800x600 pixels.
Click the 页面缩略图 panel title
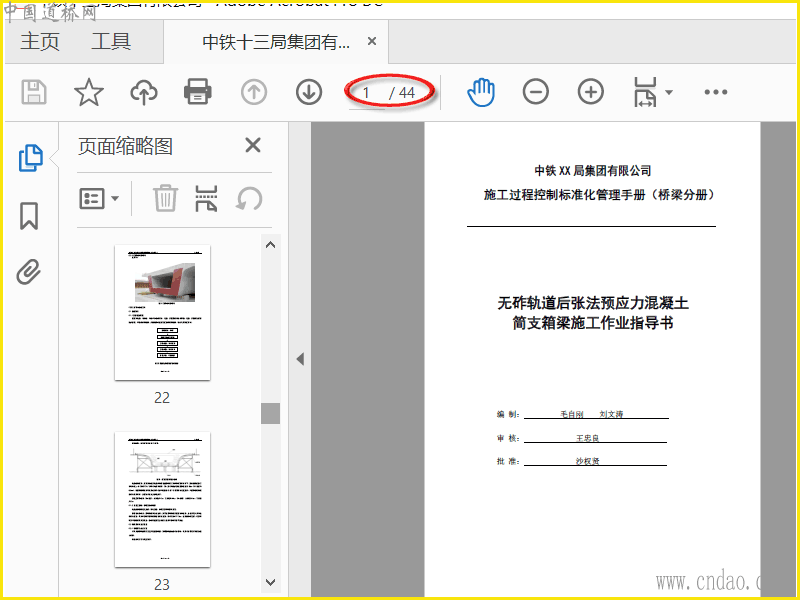pyautogui.click(x=126, y=146)
